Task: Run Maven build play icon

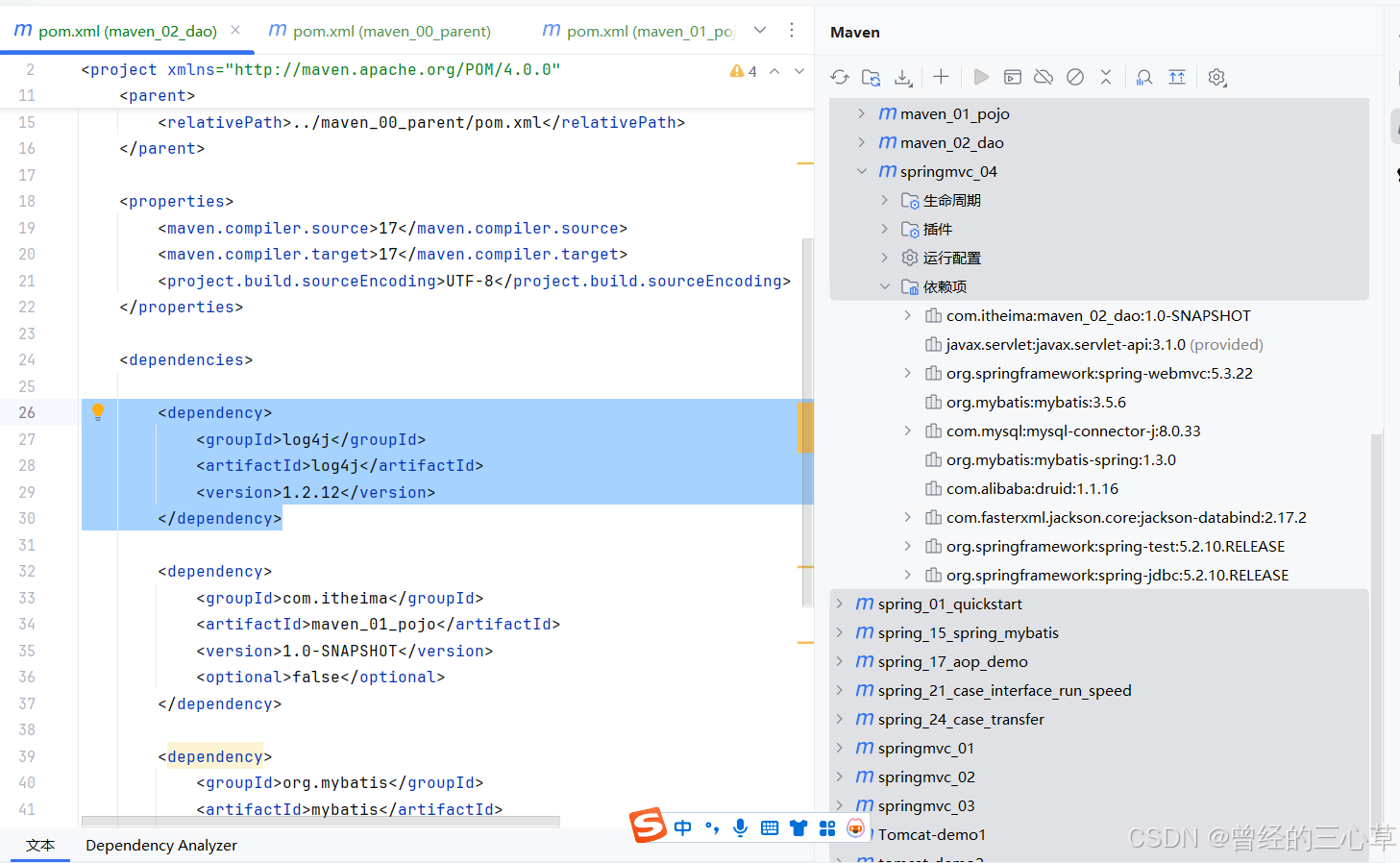Action: click(x=981, y=77)
